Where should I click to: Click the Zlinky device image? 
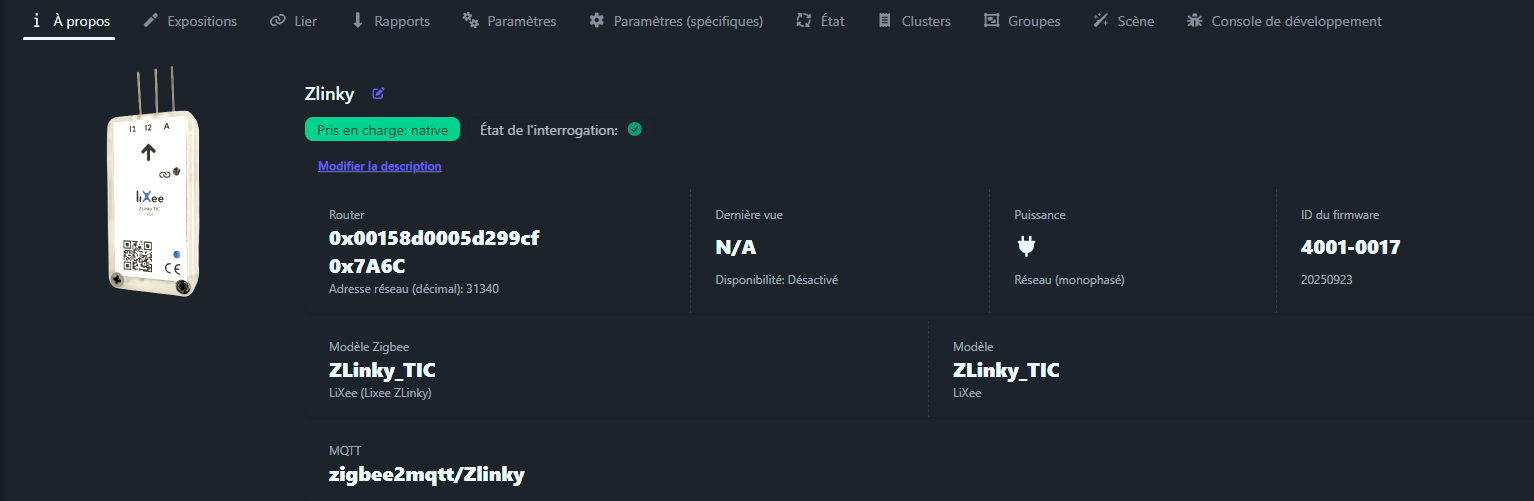pyautogui.click(x=154, y=185)
